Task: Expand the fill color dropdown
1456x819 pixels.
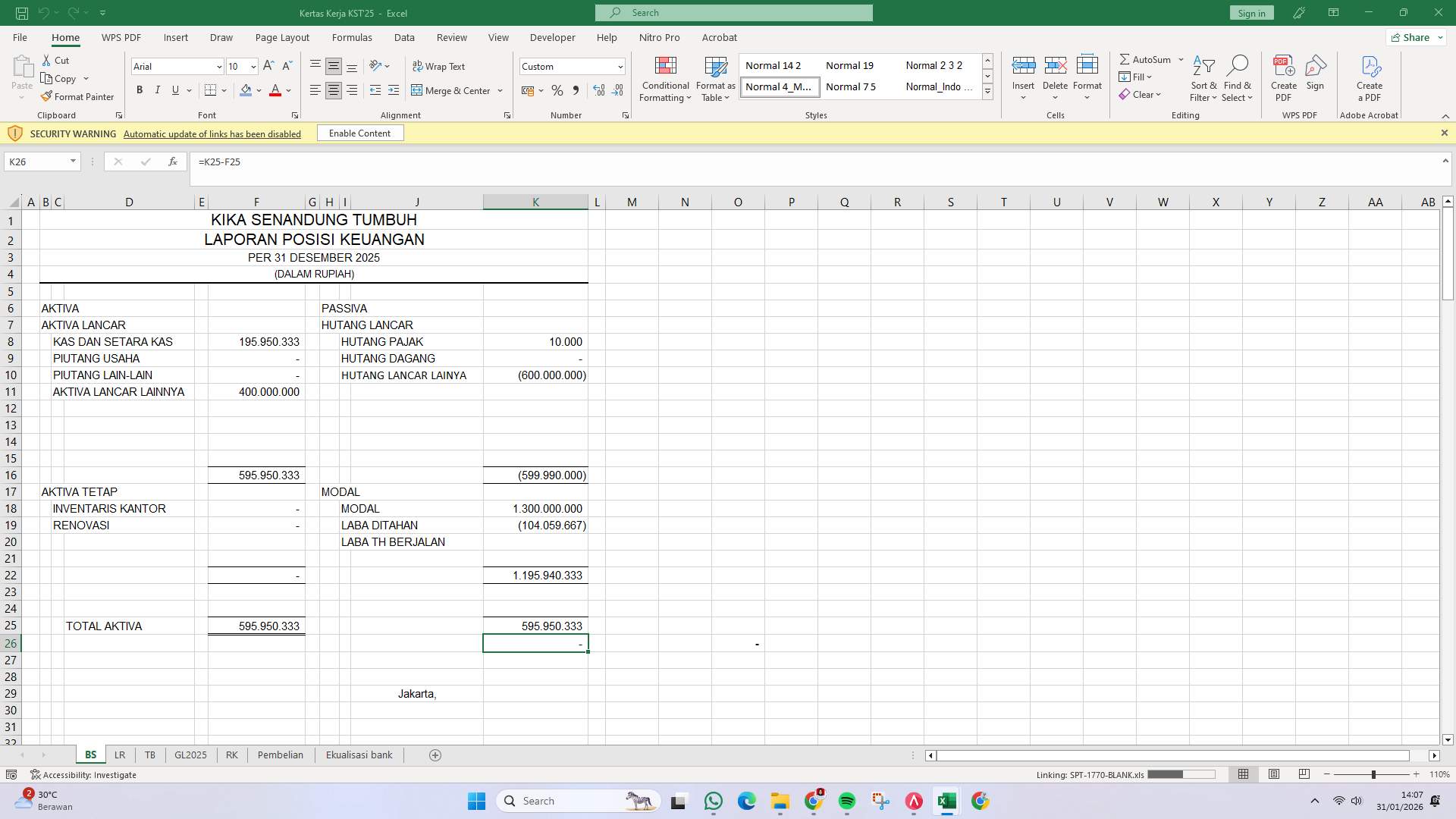Action: [x=258, y=90]
